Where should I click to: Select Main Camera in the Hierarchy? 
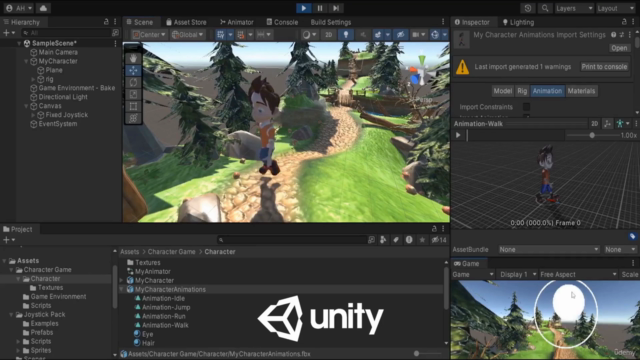coord(58,52)
